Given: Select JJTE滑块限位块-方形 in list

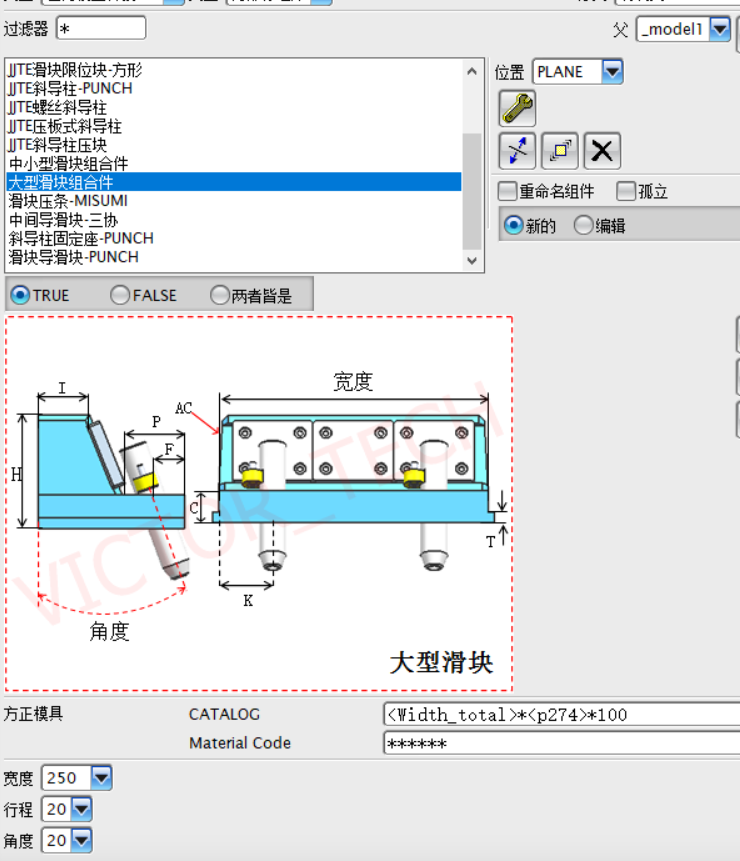Looking at the screenshot, I should click(x=234, y=70).
